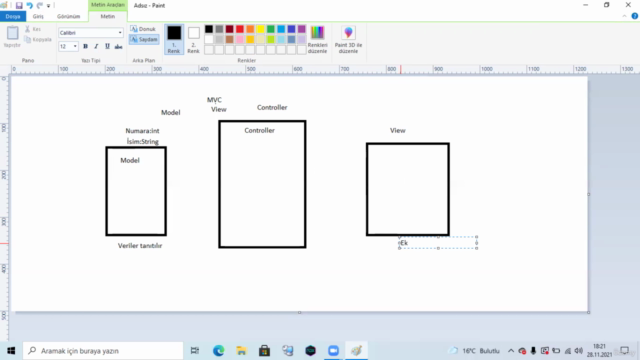
Task: Open the 16°C Bulutlu weather widget
Action: click(474, 351)
